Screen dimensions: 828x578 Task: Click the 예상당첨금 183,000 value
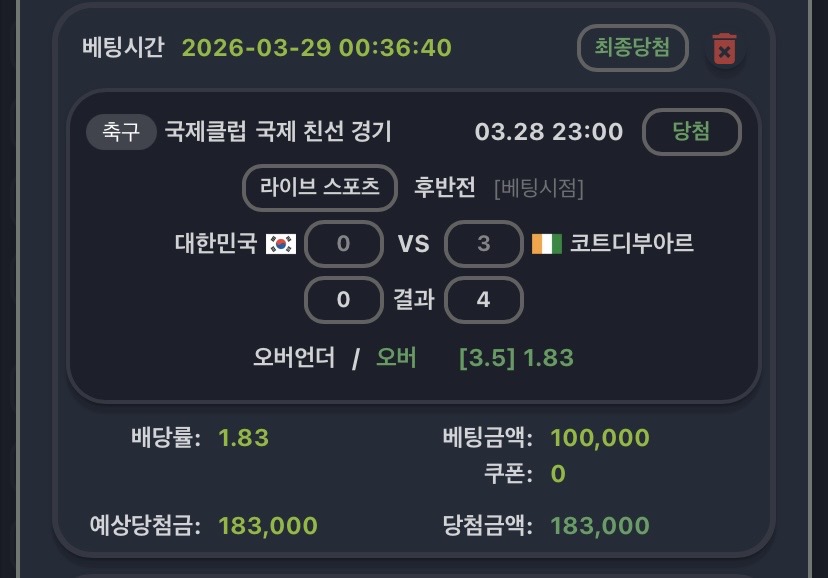pyautogui.click(x=268, y=526)
